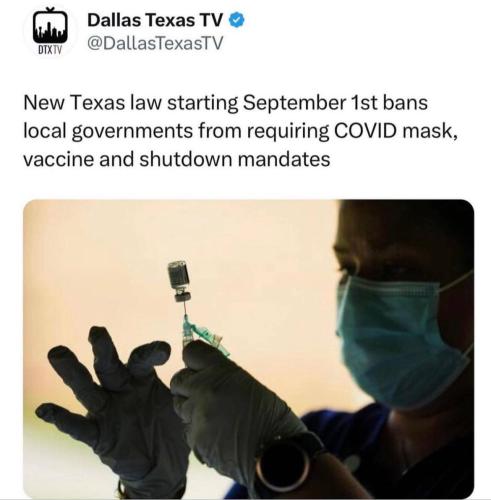
Task: Click the tweet text about Texas law
Action: click(x=240, y=131)
